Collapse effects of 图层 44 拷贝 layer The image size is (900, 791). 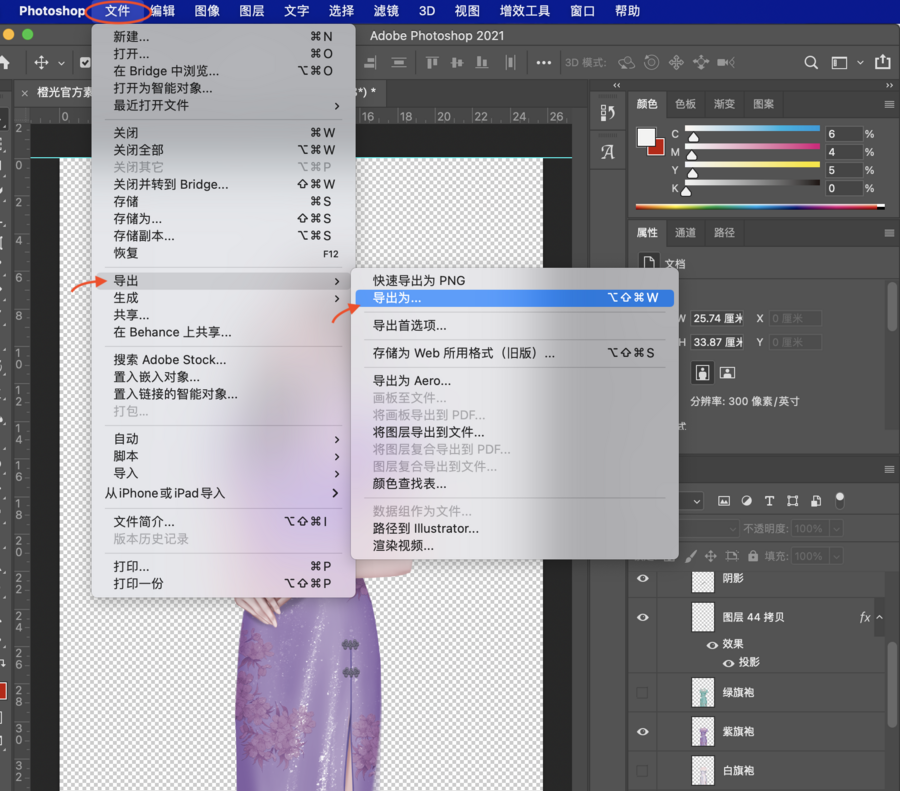880,618
